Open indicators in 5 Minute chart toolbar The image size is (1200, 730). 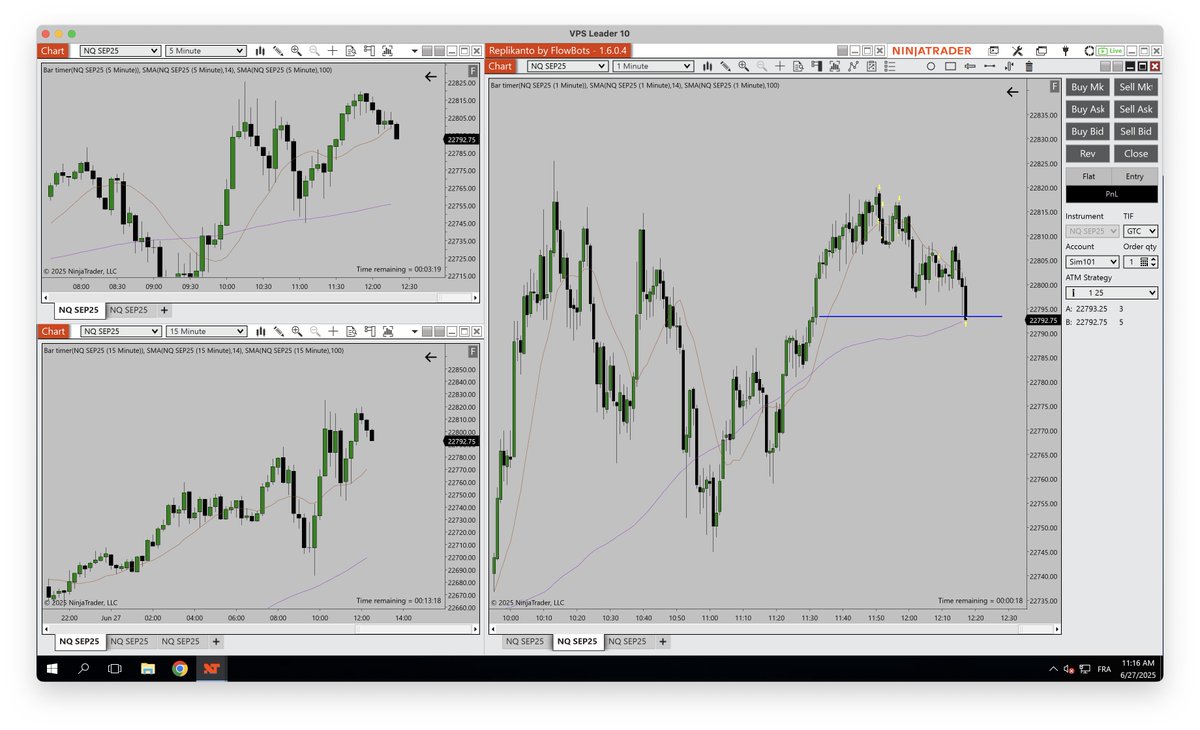(x=387, y=50)
